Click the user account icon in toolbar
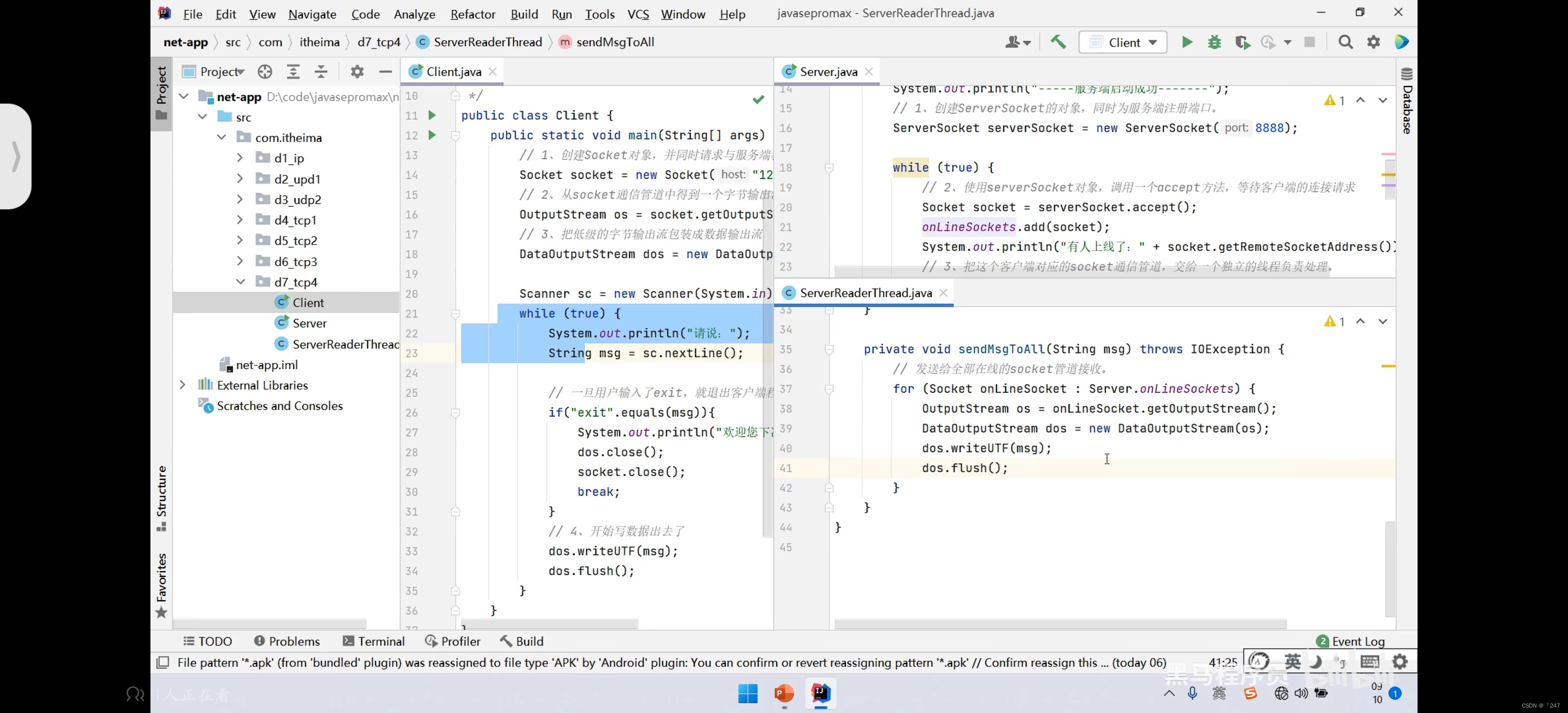The image size is (1568, 713). 1017,42
